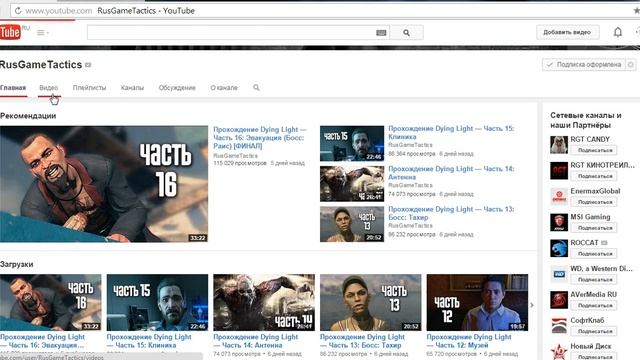Open the MSI Gaming channel name link
Screen dimensions: 640x360
pyautogui.click(x=590, y=217)
